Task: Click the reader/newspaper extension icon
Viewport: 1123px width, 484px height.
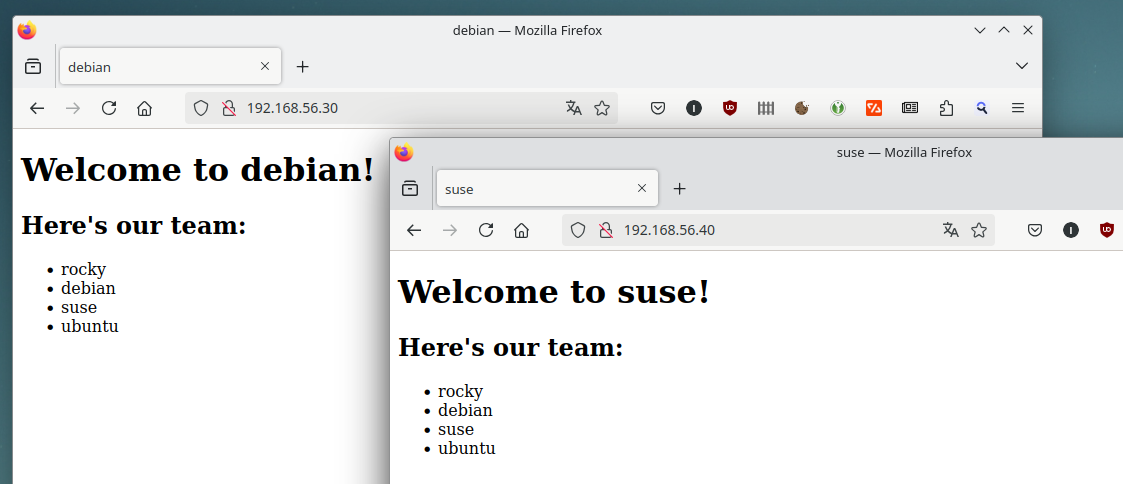Action: (x=910, y=108)
